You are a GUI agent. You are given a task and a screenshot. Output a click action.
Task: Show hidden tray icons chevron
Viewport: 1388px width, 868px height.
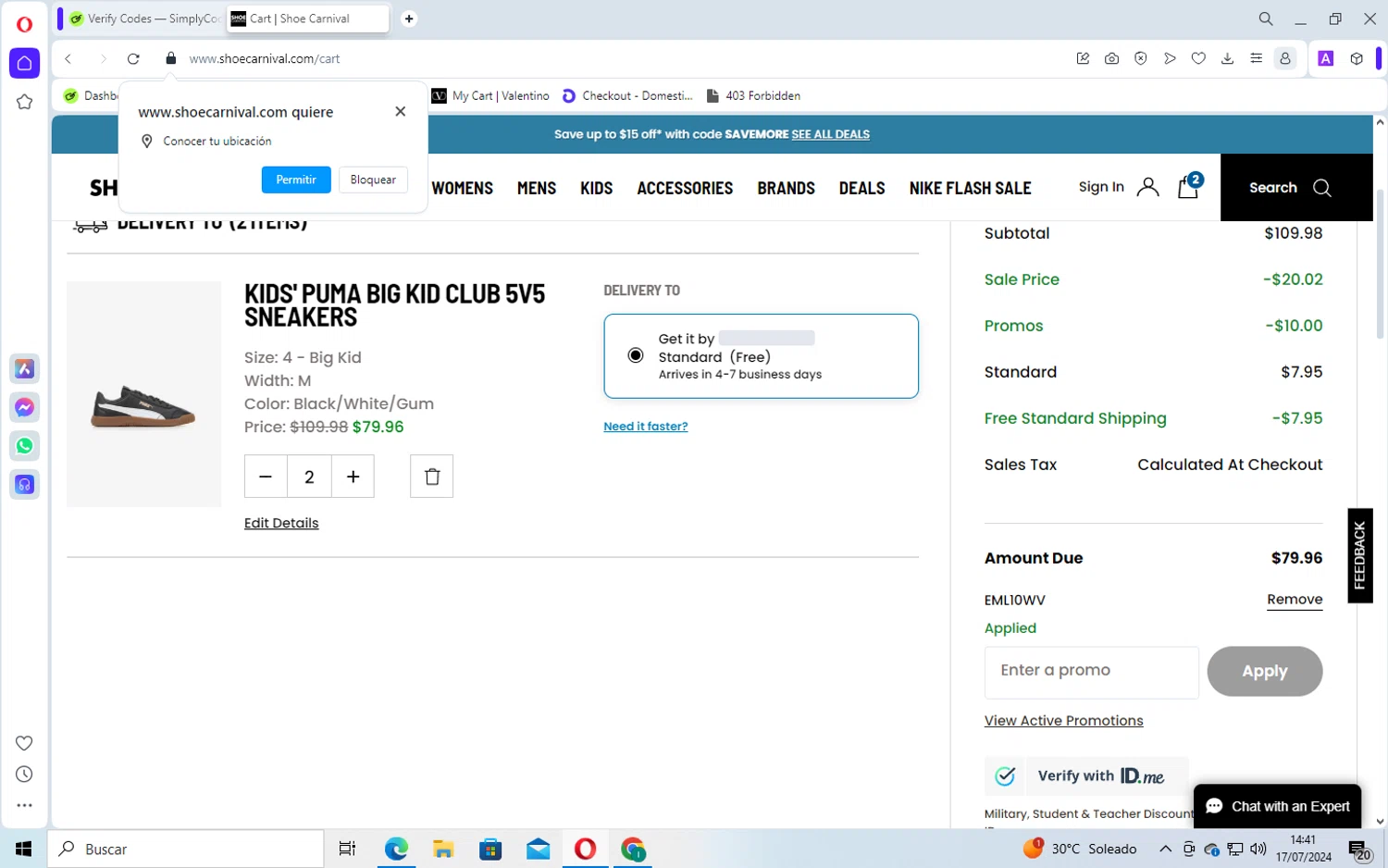point(1165,849)
